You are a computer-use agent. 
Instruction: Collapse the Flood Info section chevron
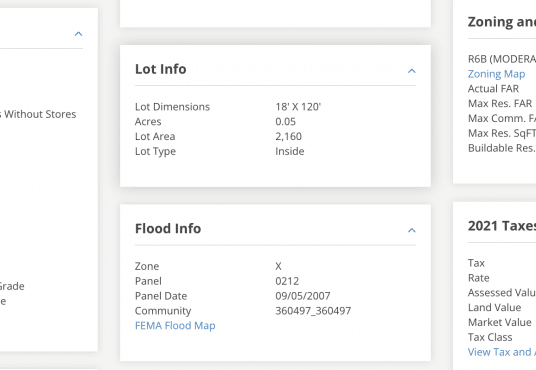point(412,230)
